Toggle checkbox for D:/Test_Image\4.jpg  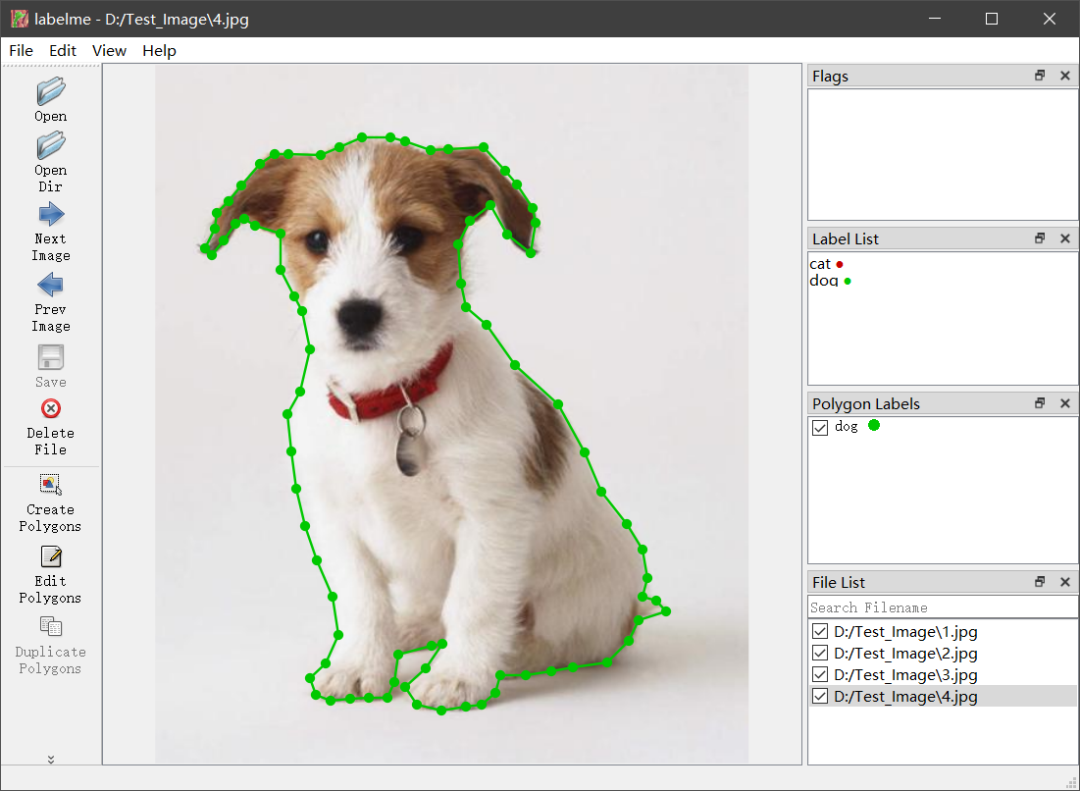[820, 696]
